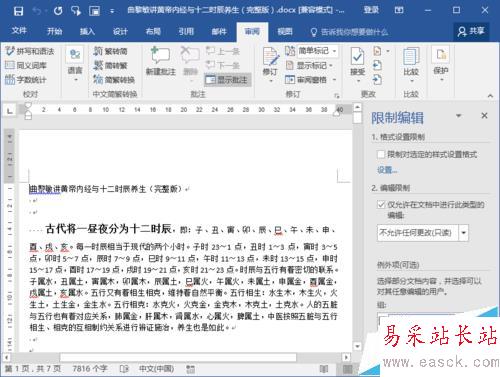The image size is (500, 377).
Task: Open the Thesaurus (同义词库)
Action: click(26, 65)
